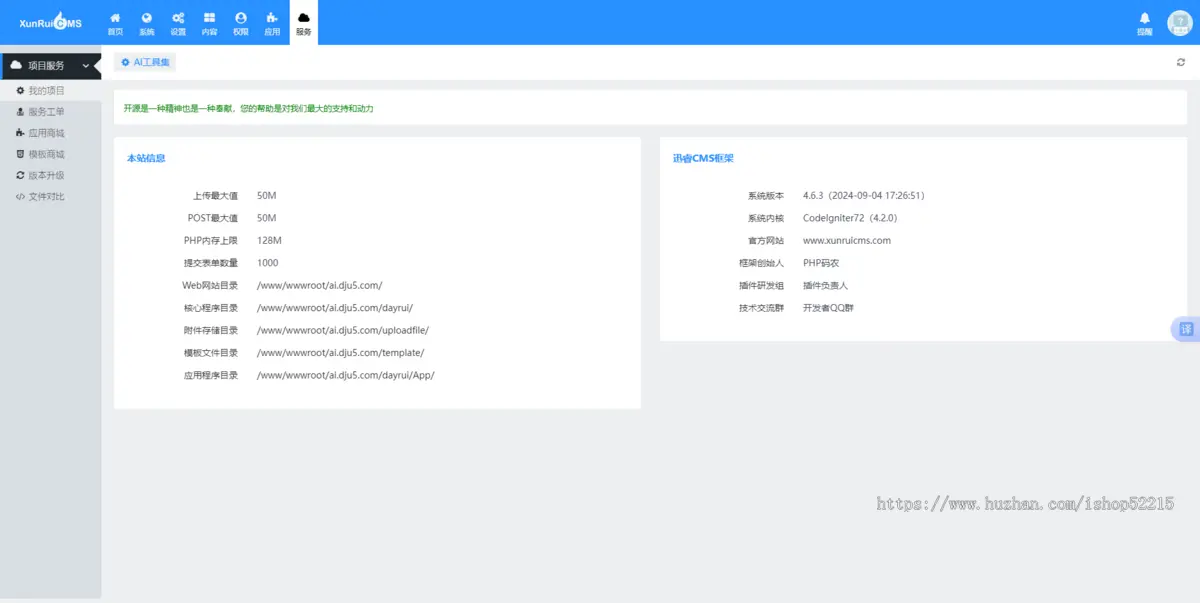Viewport: 1200px width, 603px height.
Task: Click the 权限 user icon
Action: click(x=240, y=17)
